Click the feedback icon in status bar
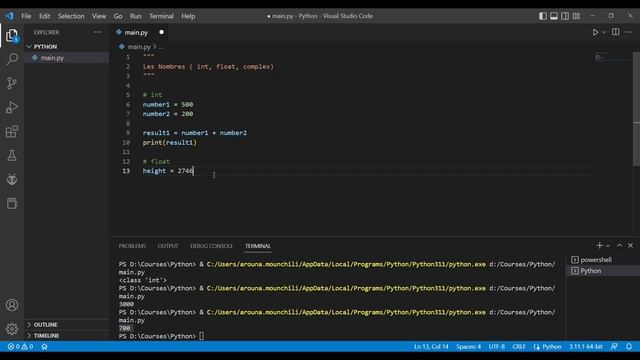The height and width of the screenshot is (360, 640). point(614,347)
